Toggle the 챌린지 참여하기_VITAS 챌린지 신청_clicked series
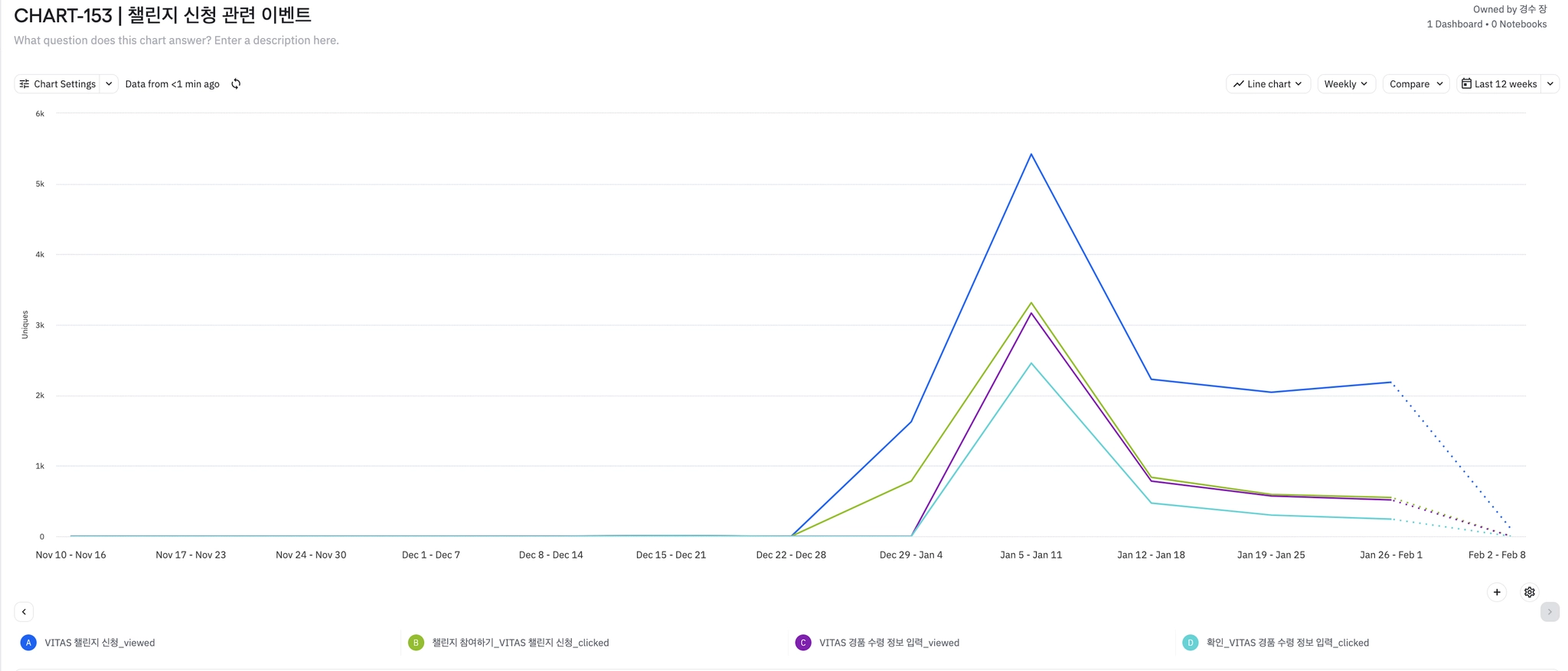The width and height of the screenshot is (1568, 671). (x=521, y=643)
